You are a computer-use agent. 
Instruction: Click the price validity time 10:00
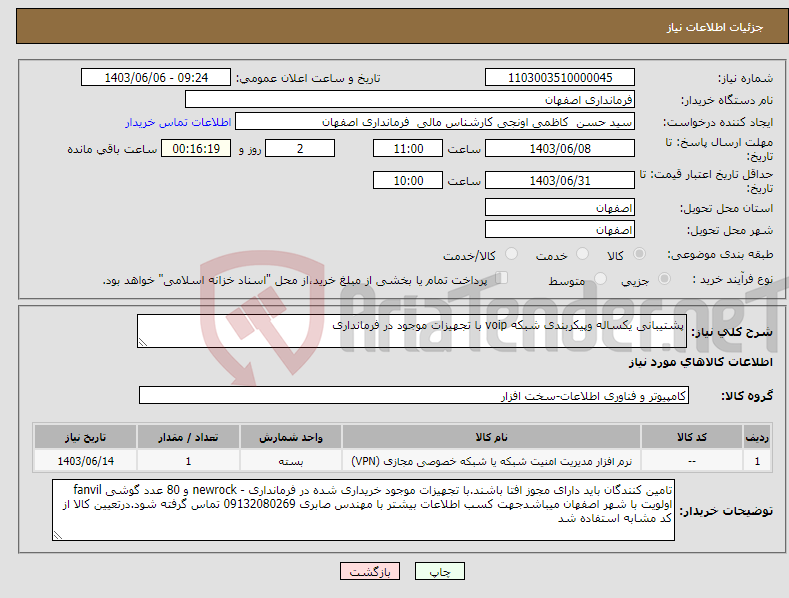[408, 180]
